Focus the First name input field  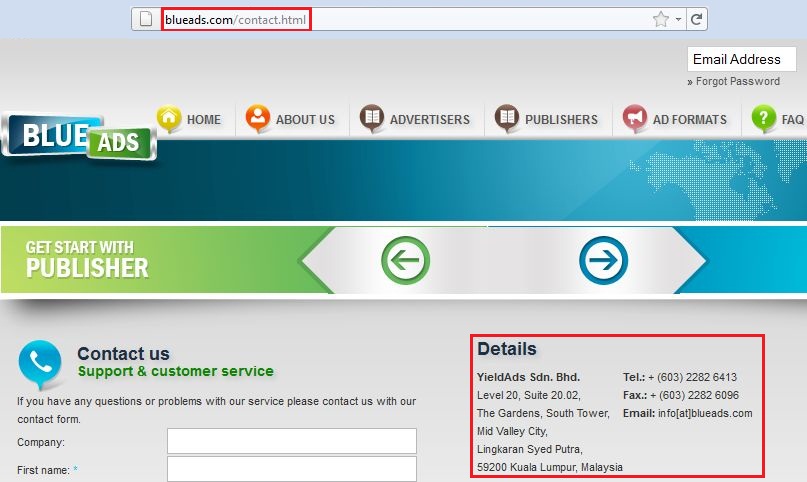pos(292,469)
